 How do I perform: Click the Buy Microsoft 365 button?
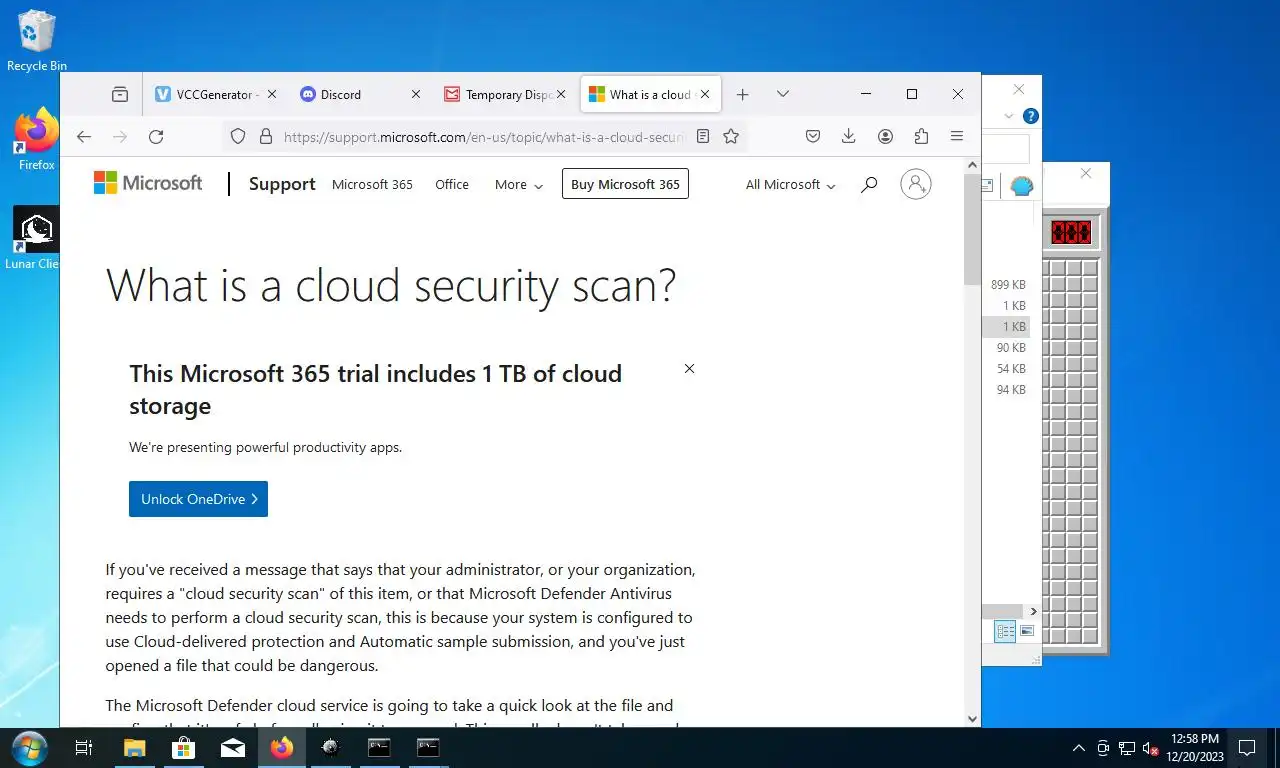pyautogui.click(x=625, y=184)
